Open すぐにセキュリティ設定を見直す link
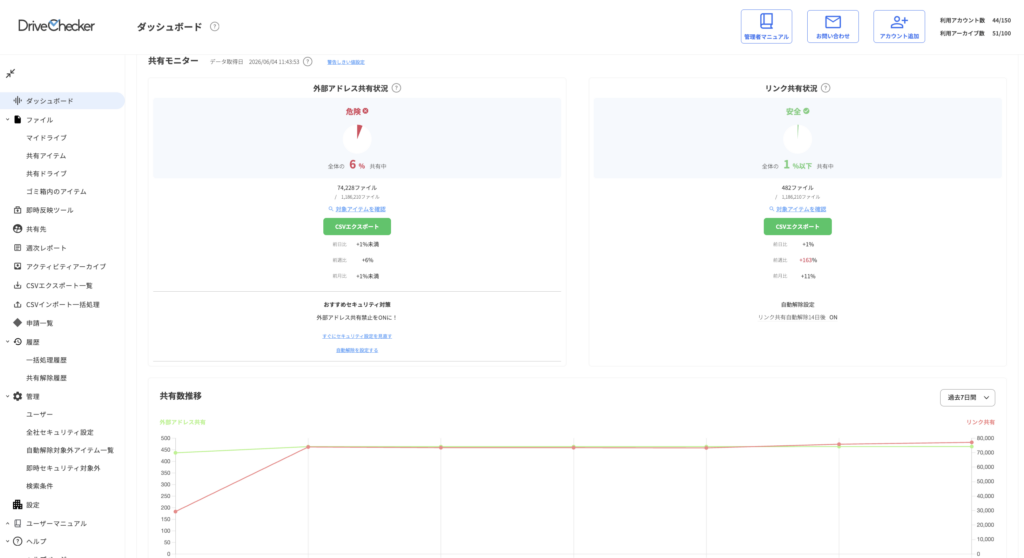The width and height of the screenshot is (1024, 558). pyautogui.click(x=357, y=336)
